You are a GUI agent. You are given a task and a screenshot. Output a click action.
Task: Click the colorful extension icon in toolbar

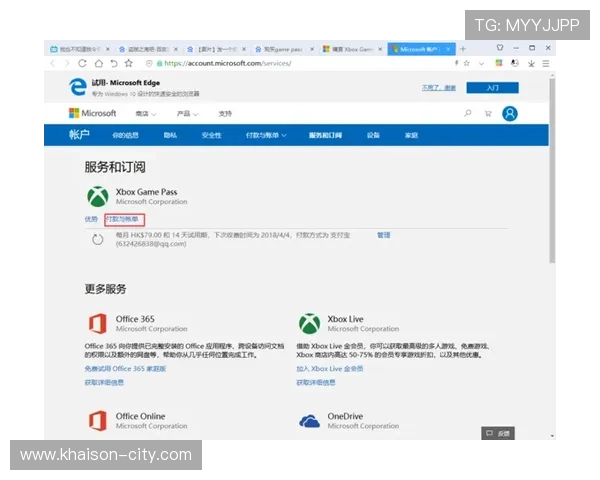499,63
